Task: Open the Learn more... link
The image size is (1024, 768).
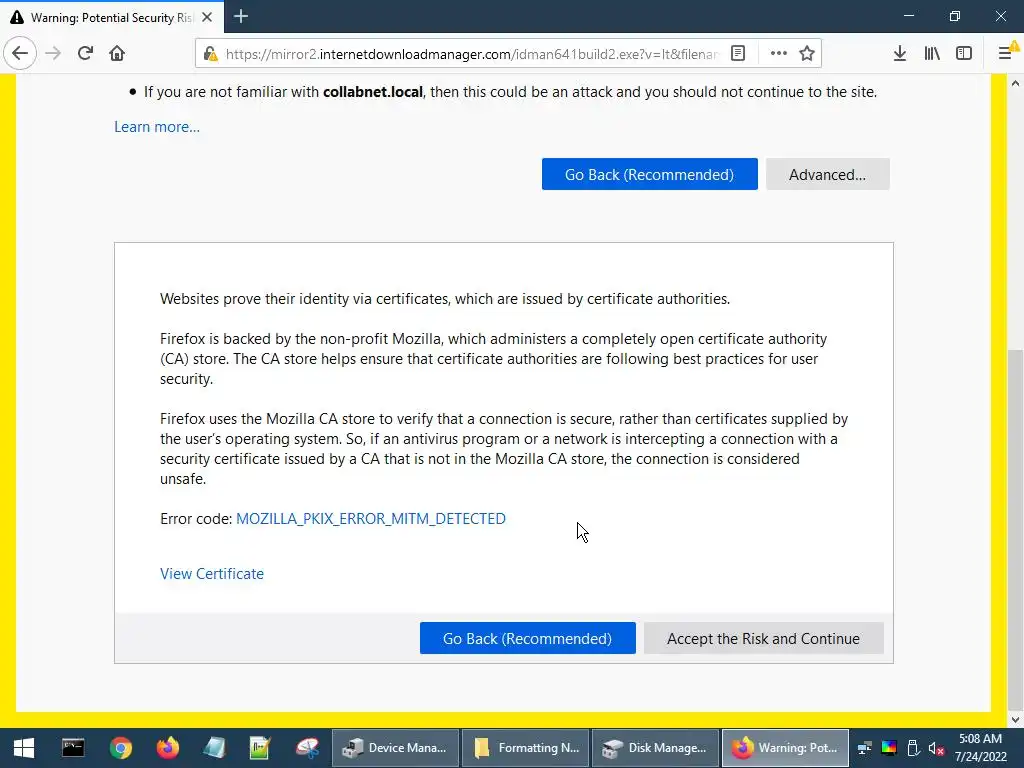Action: [157, 127]
